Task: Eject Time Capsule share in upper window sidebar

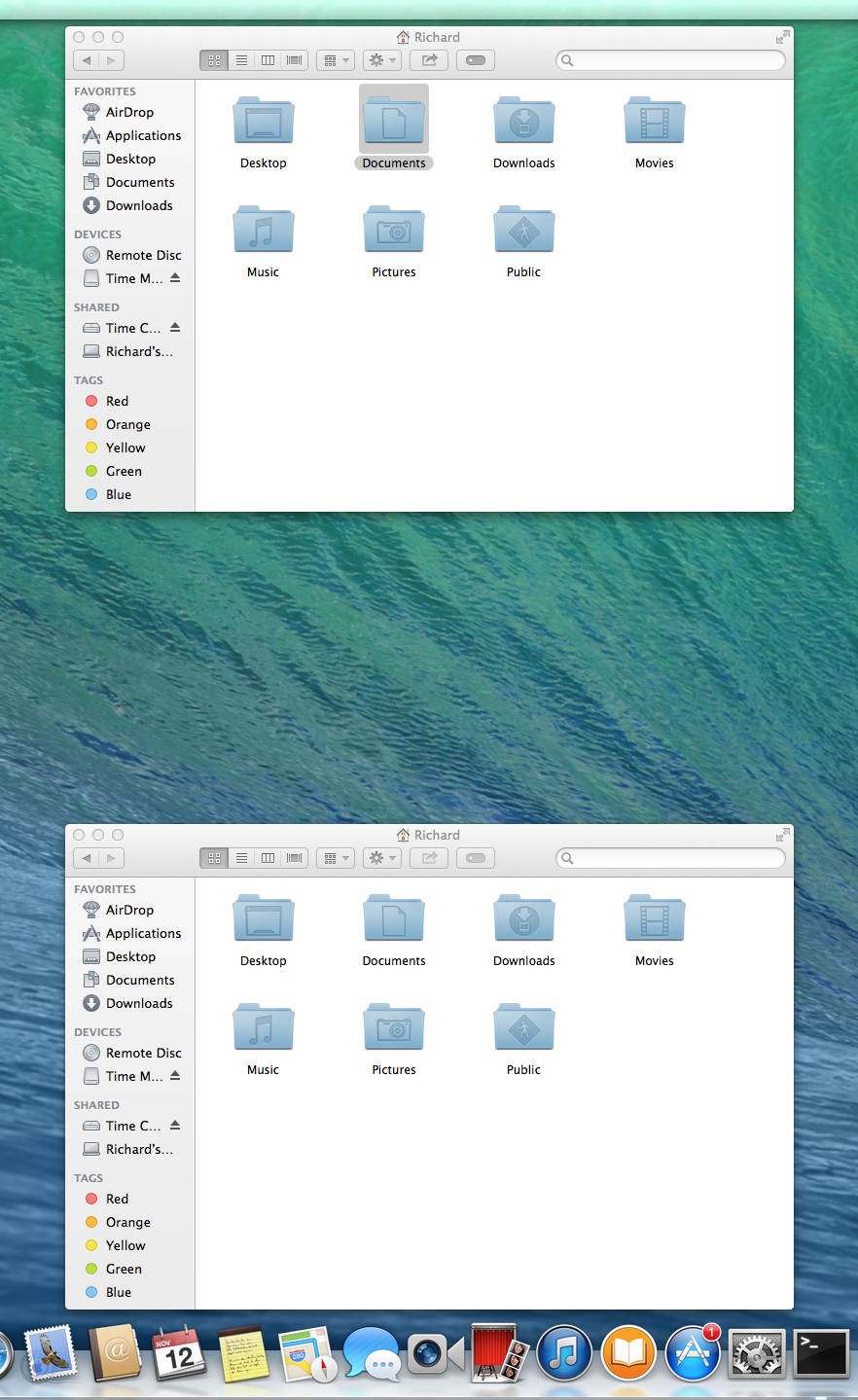Action: tap(175, 327)
